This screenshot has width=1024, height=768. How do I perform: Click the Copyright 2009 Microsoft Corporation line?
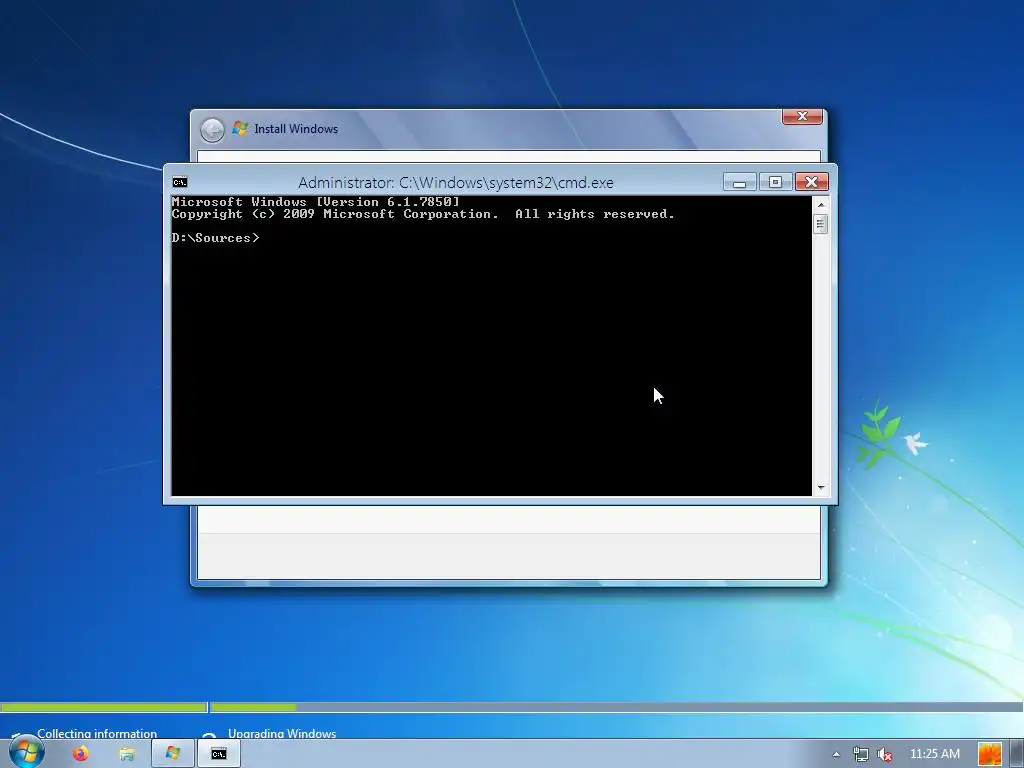tap(423, 214)
